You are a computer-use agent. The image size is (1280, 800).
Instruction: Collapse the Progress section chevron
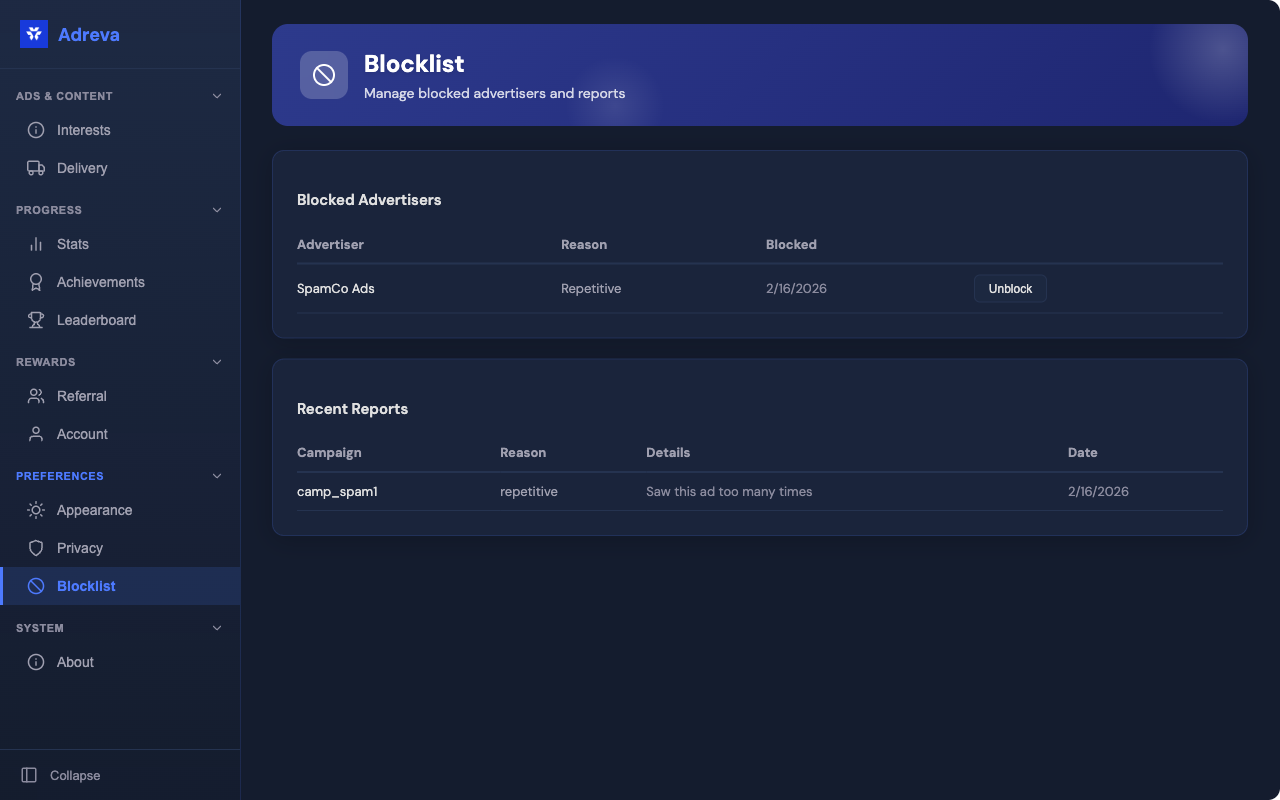click(x=217, y=210)
